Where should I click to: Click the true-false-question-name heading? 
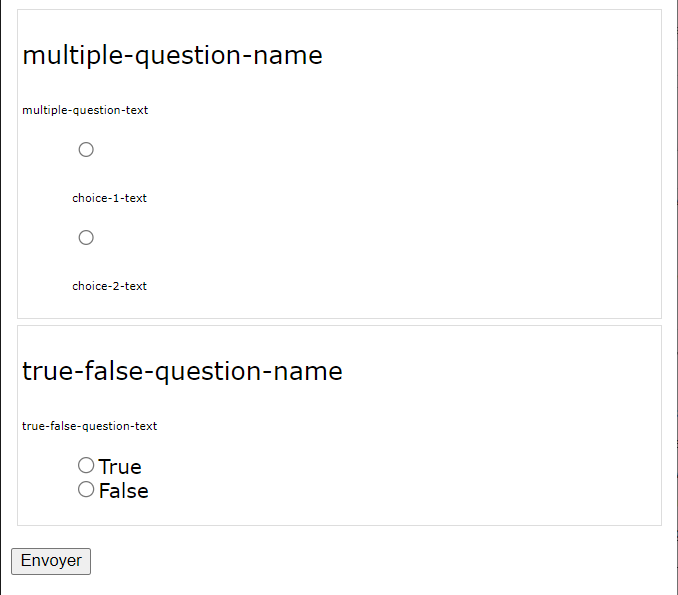(x=182, y=371)
